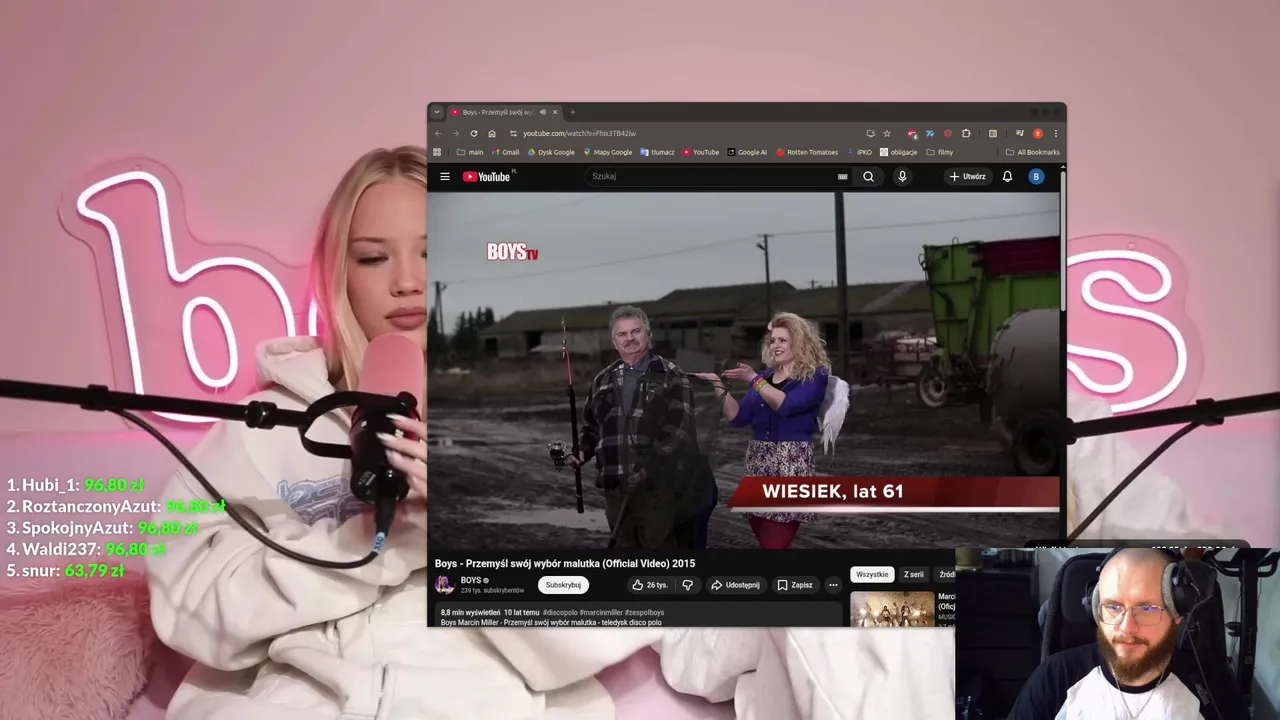Screen dimensions: 1280x720
Task: Open the tłumacz bookmark
Action: (658, 152)
